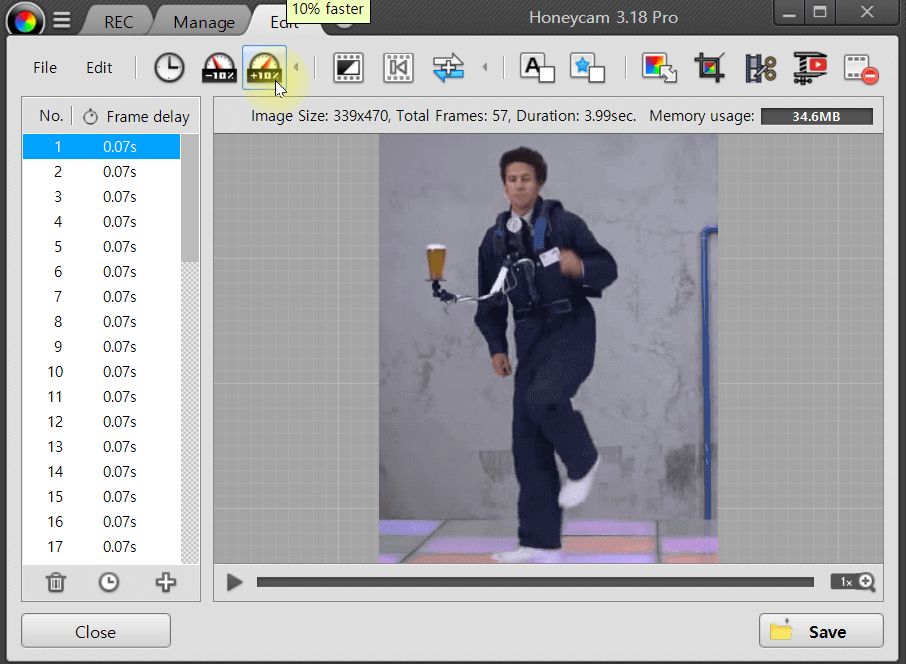
Task: Open the add text tool
Action: (537, 68)
